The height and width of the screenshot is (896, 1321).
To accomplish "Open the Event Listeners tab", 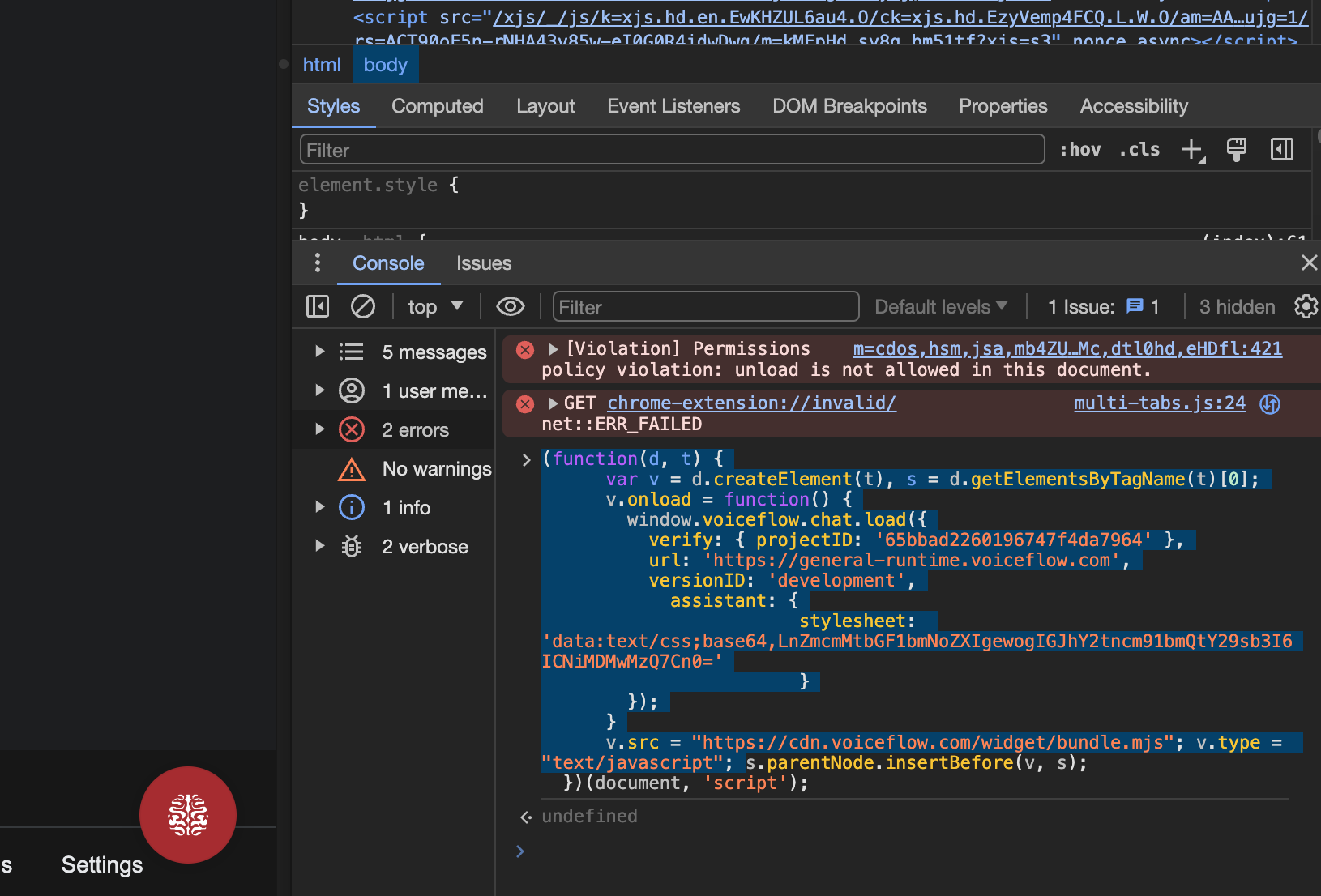I will click(673, 106).
